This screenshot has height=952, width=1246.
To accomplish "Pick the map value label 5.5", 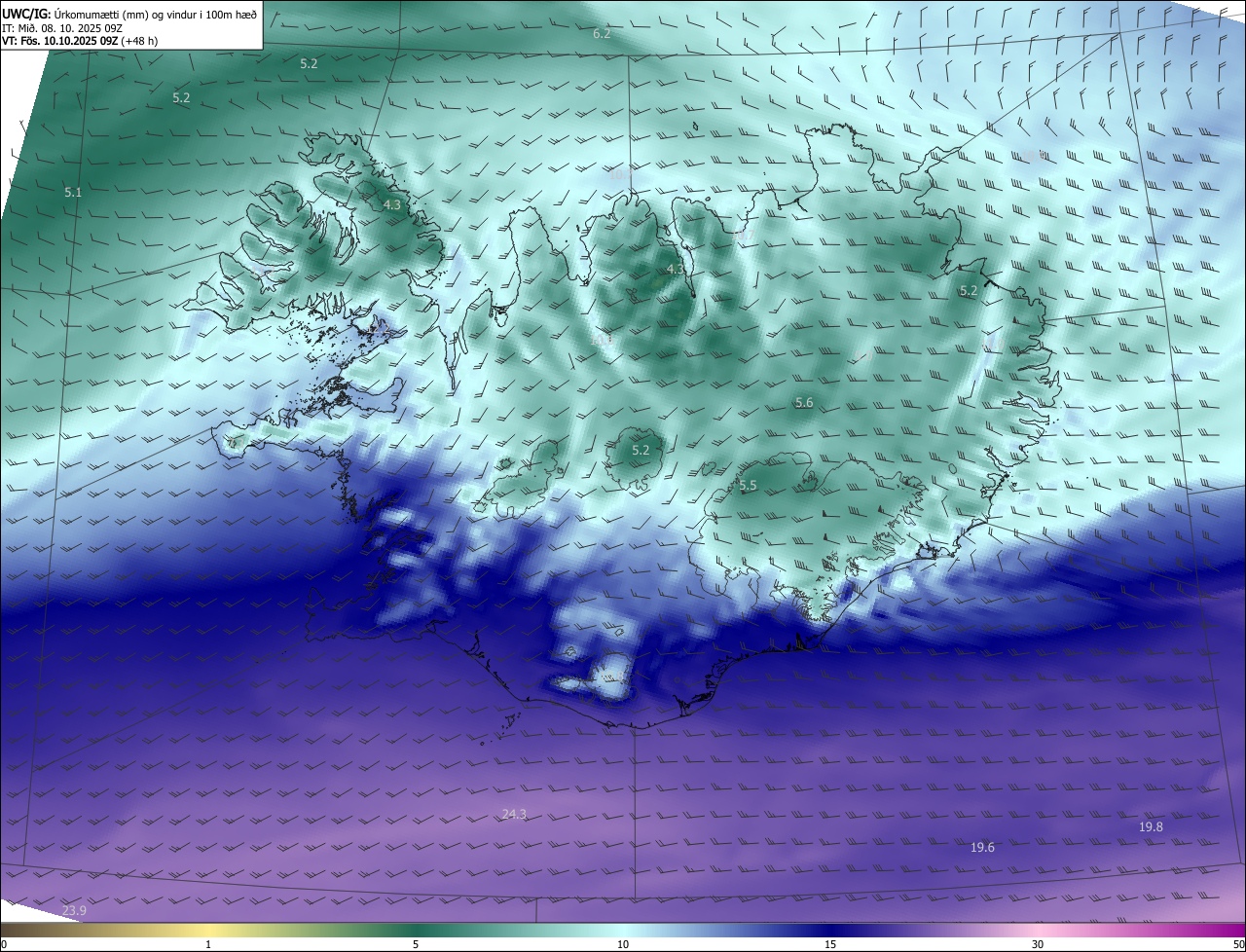I will pos(748,485).
